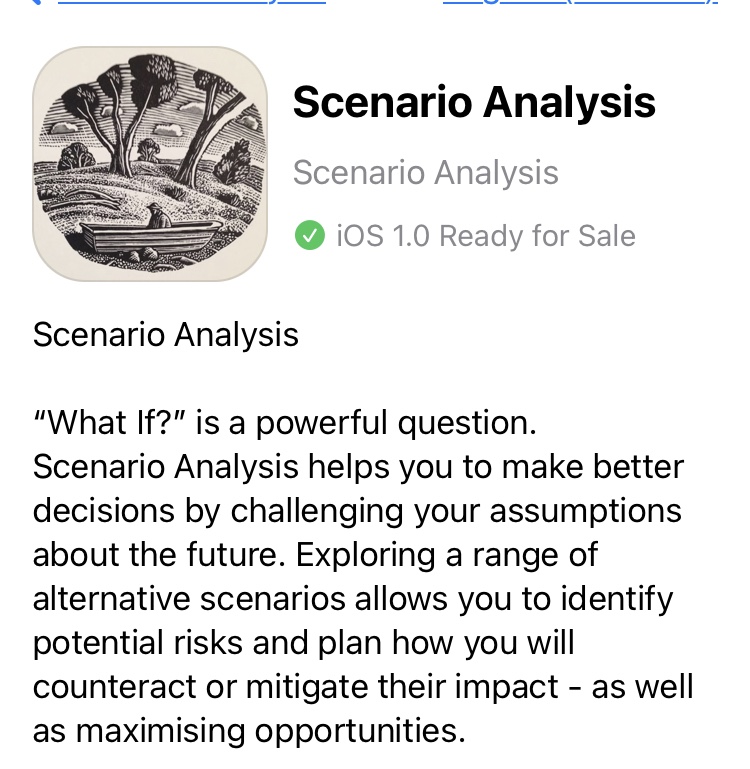Screen dimensions: 750x769
Task: Tap the Scenario Analysis description heading
Action: click(166, 334)
